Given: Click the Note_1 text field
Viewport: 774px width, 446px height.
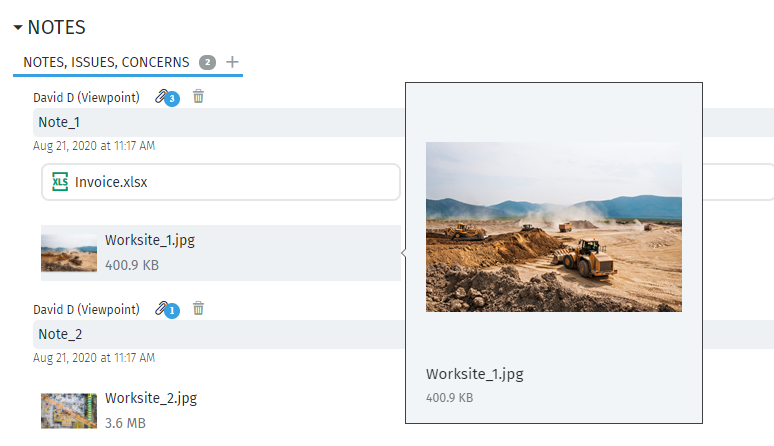Looking at the screenshot, I should coord(219,122).
